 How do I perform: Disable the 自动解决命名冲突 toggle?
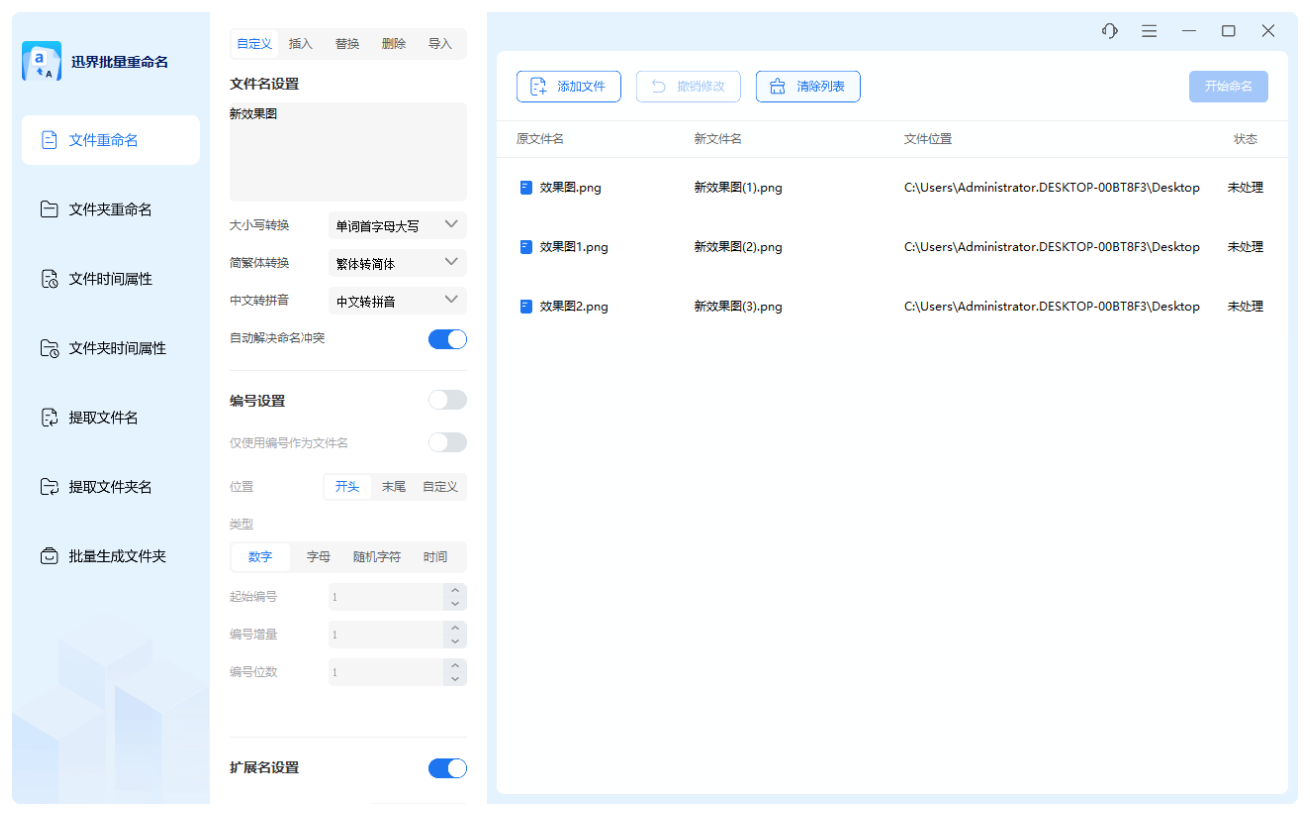click(x=447, y=339)
